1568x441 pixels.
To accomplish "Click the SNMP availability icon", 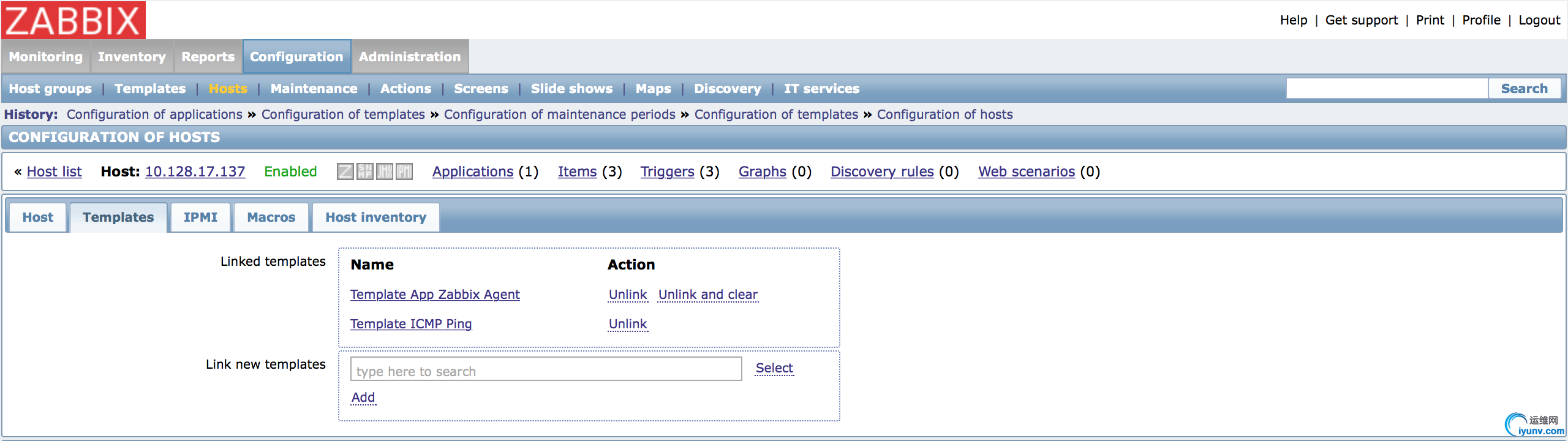I will pos(365,171).
